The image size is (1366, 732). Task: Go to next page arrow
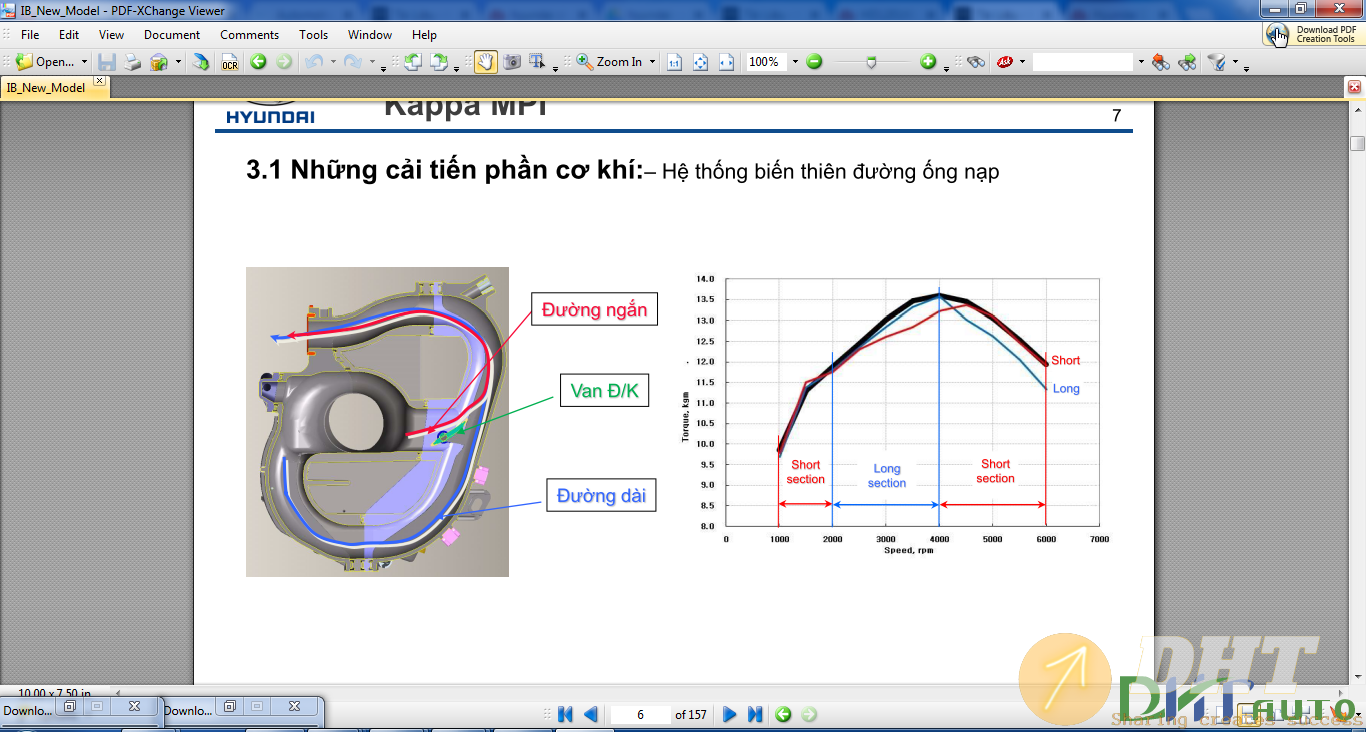(x=729, y=714)
